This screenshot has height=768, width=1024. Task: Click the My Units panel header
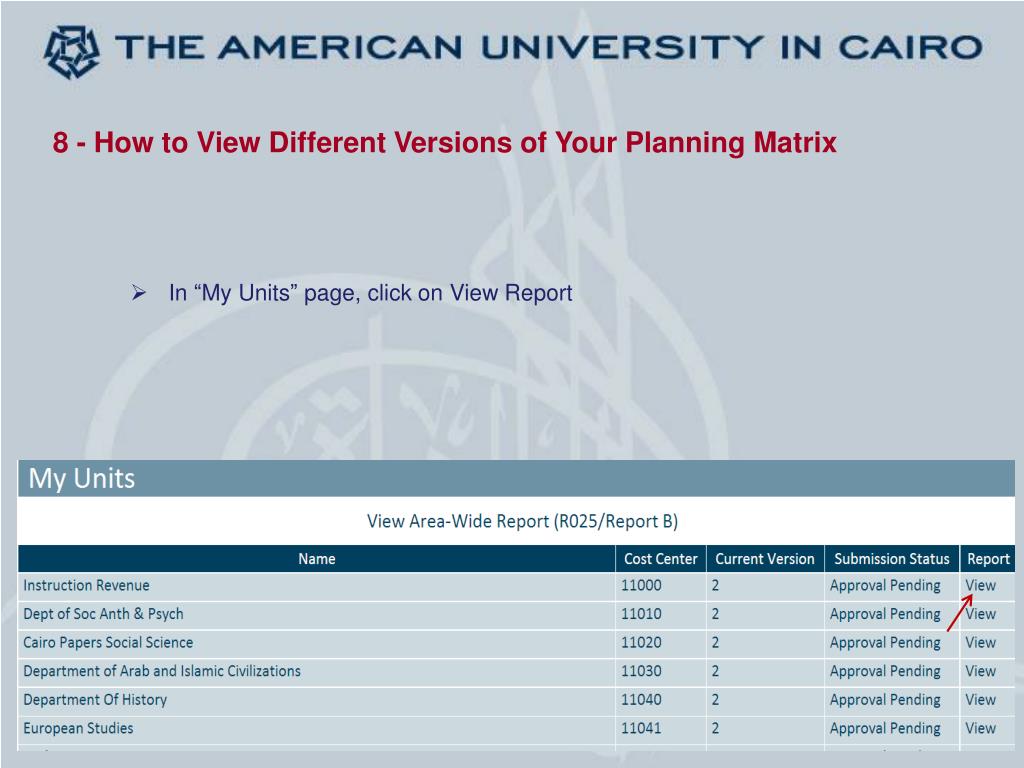[x=516, y=478]
